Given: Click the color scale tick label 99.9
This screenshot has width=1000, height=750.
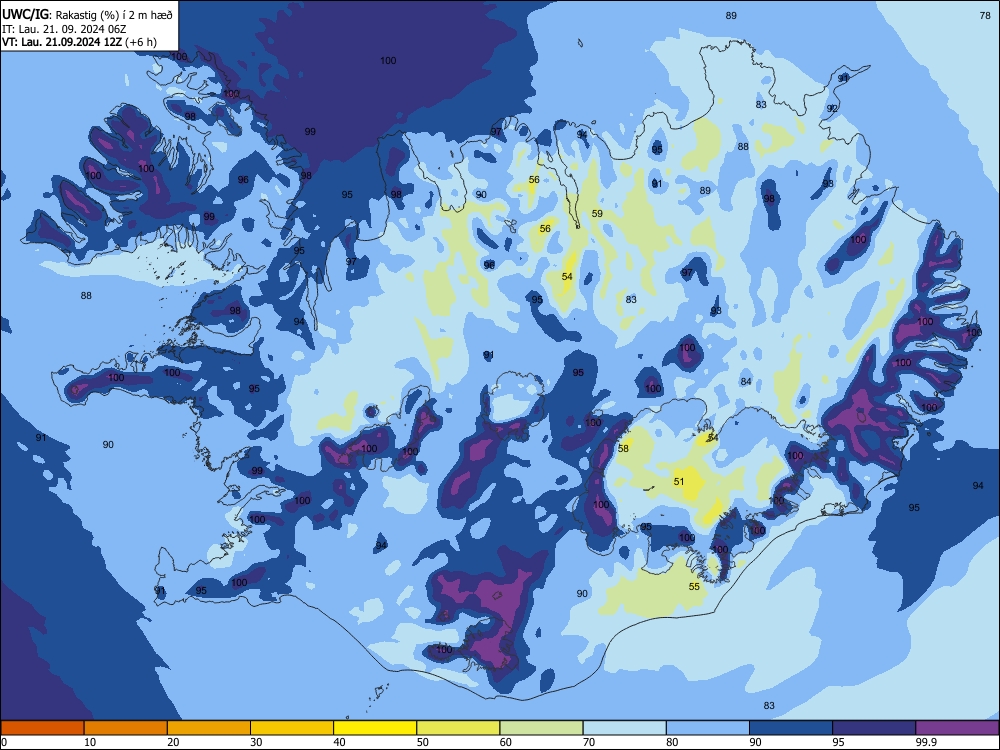Looking at the screenshot, I should pyautogui.click(x=926, y=742).
